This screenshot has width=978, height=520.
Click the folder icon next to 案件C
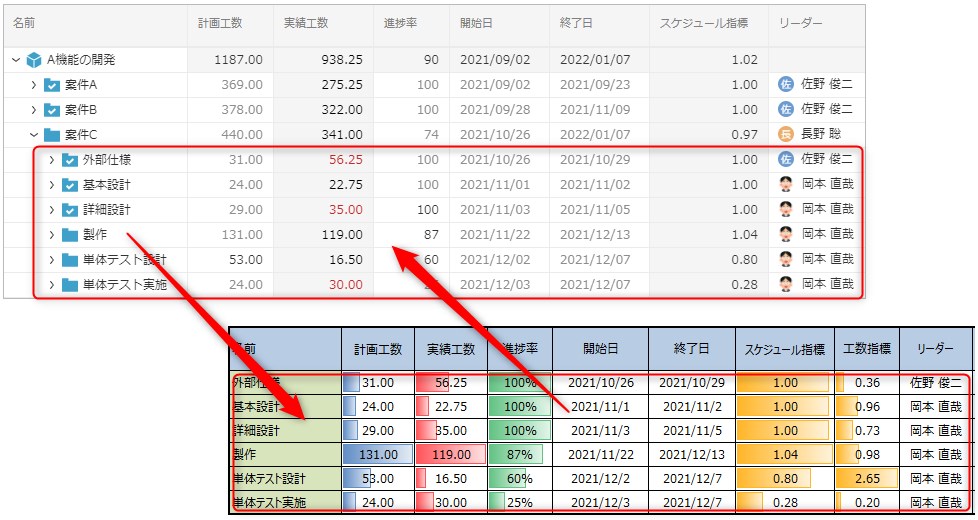coord(52,135)
